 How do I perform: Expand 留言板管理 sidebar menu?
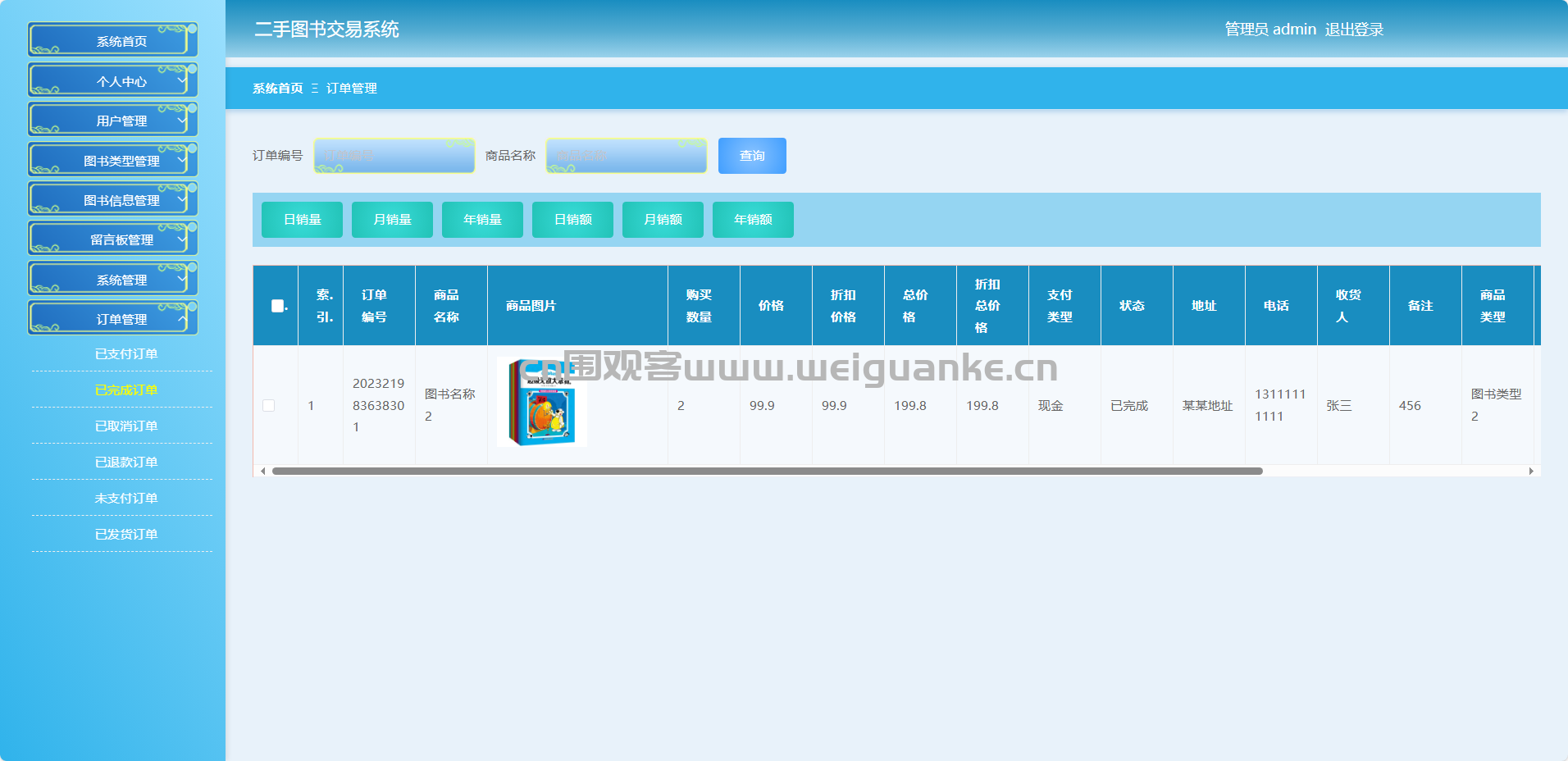113,239
